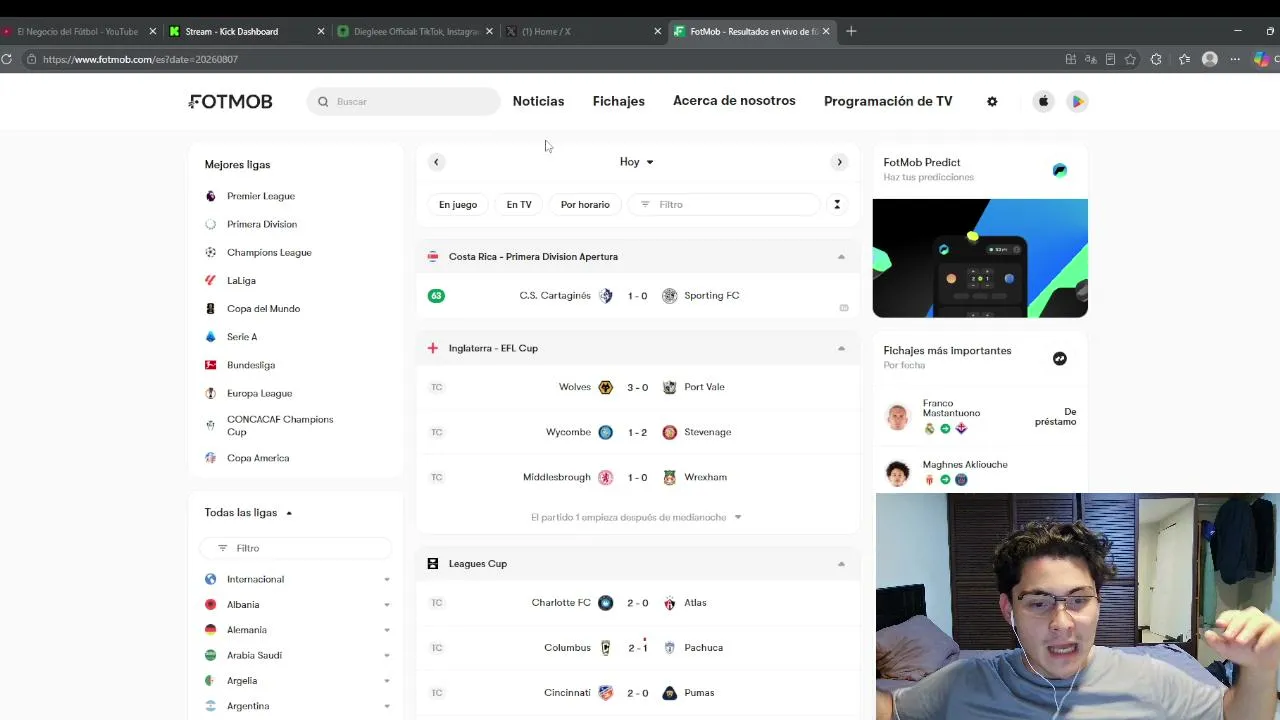Open the Fichajes menu

619,101
